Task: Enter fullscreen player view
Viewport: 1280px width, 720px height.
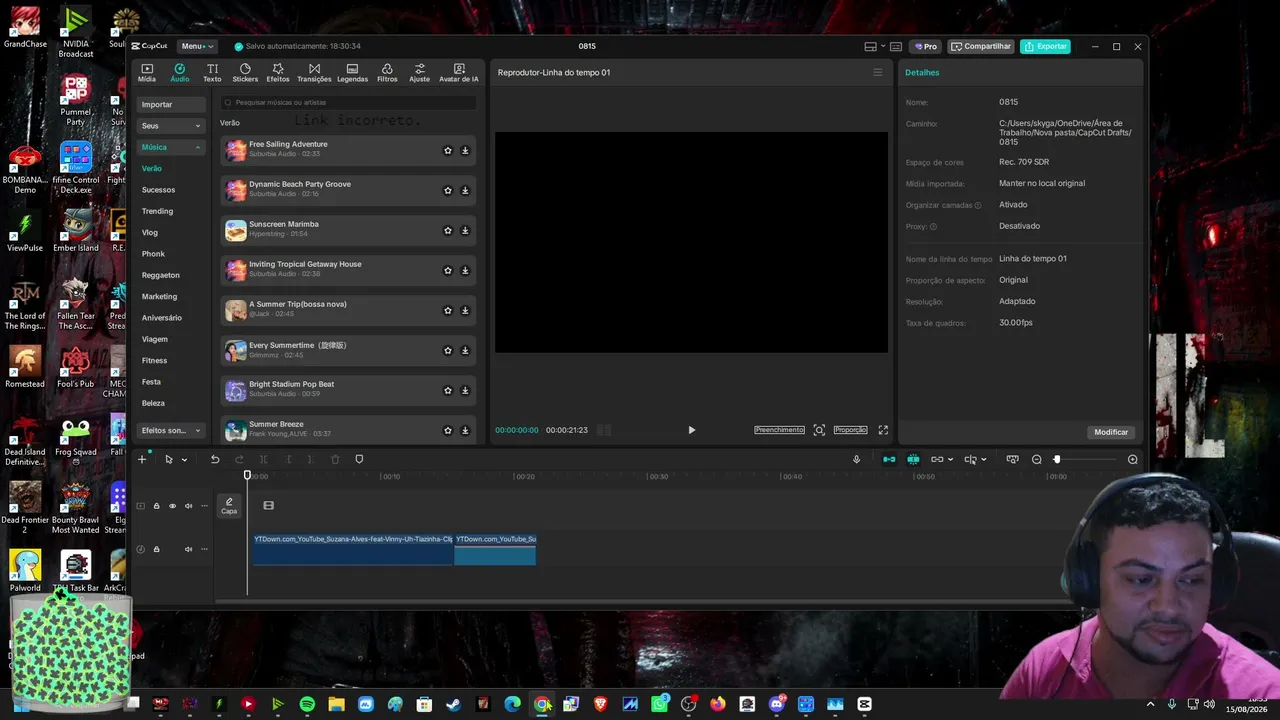Action: pyautogui.click(x=883, y=430)
